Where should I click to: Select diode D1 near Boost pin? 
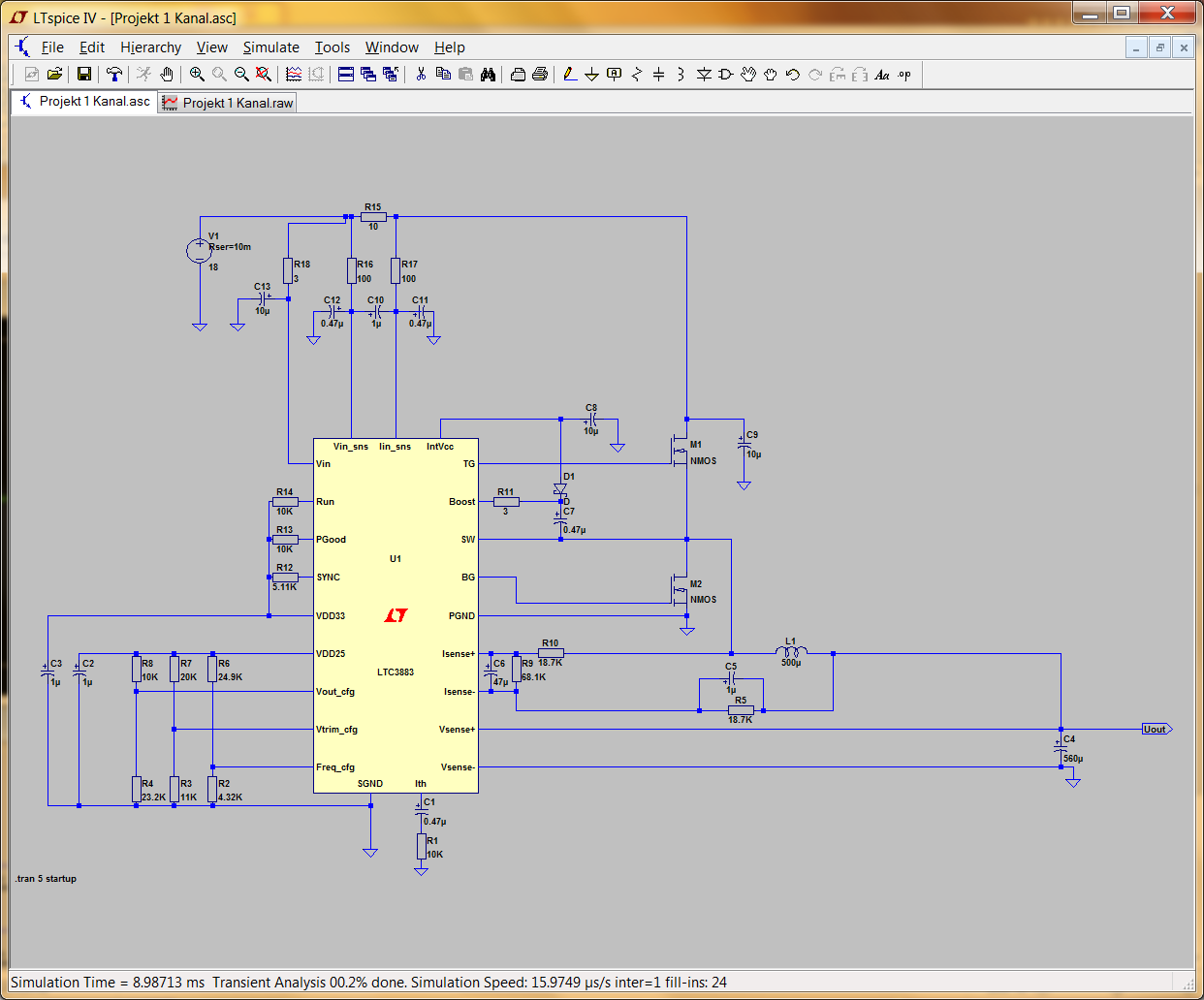pos(560,490)
